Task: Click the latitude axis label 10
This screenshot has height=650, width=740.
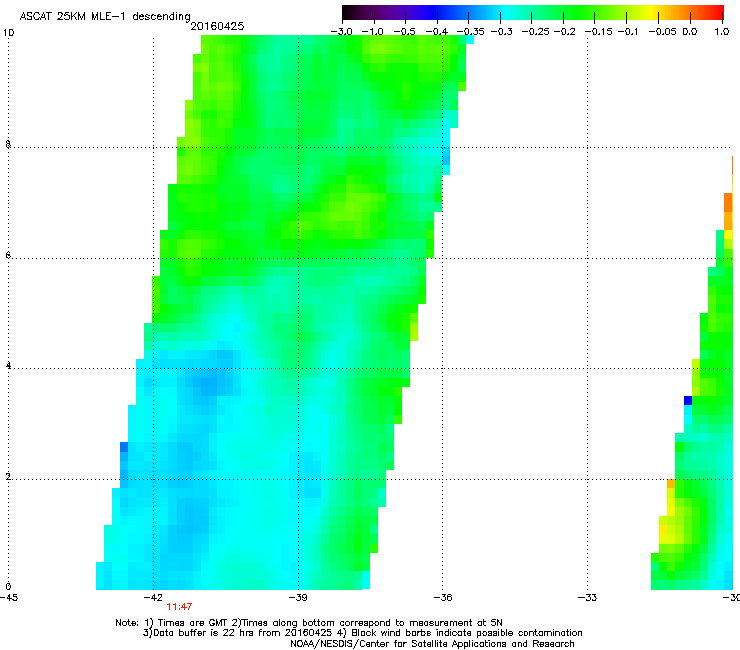Action: coord(8,33)
